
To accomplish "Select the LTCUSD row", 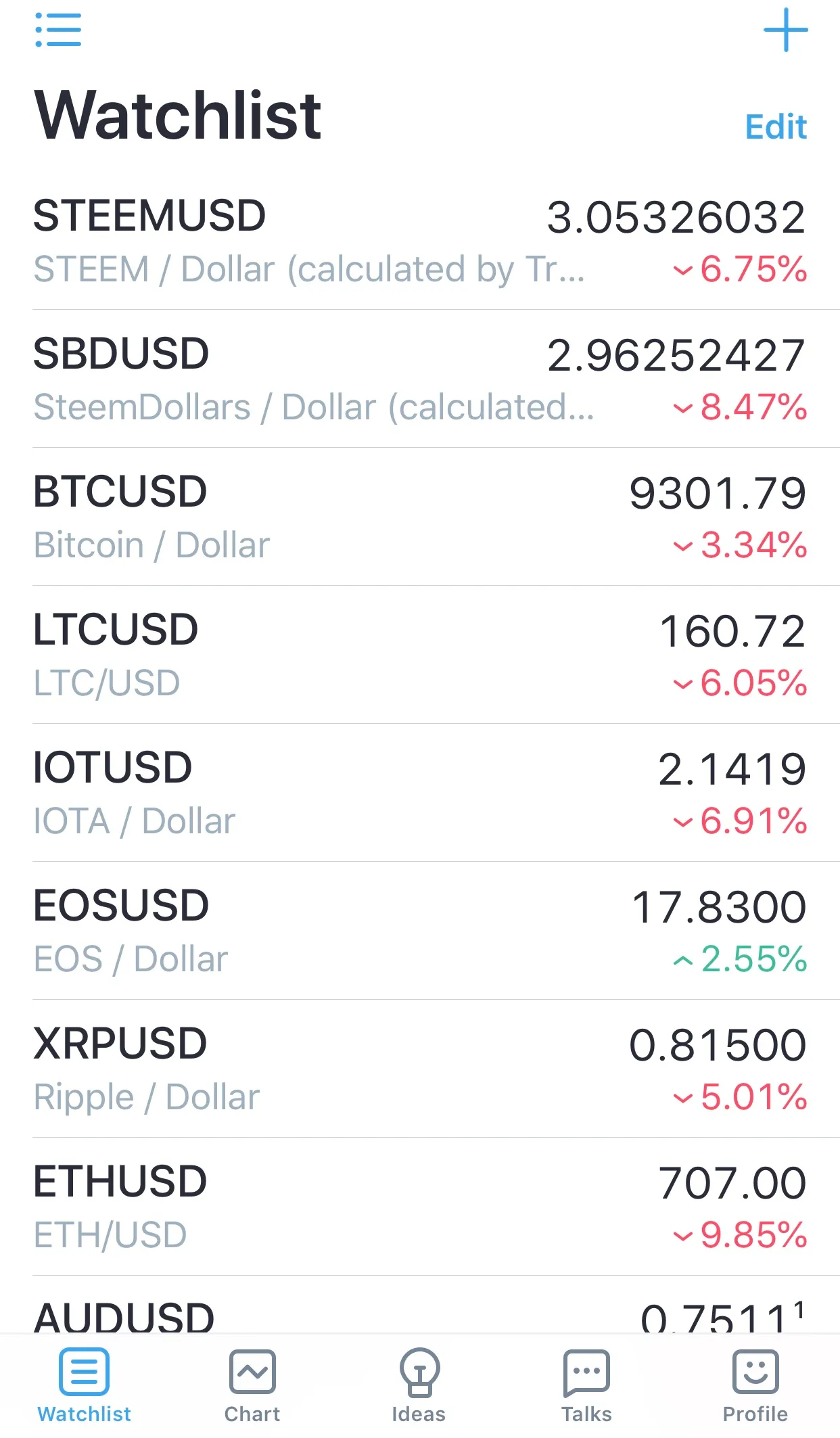I will 420,655.
